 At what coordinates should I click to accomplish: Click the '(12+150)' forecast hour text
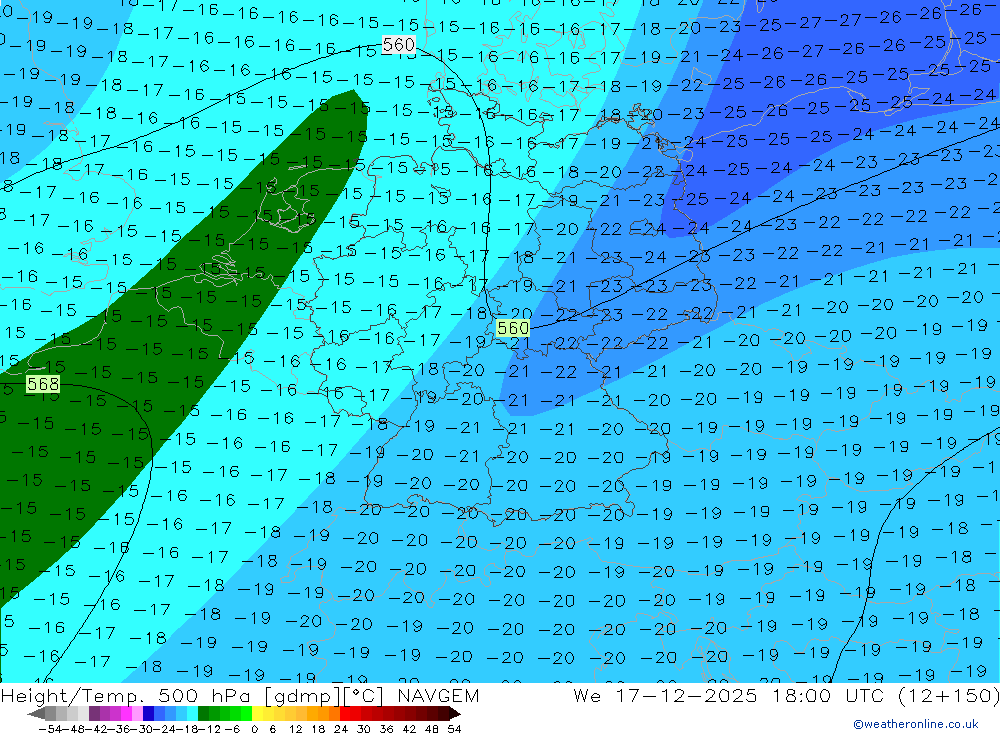click(948, 695)
